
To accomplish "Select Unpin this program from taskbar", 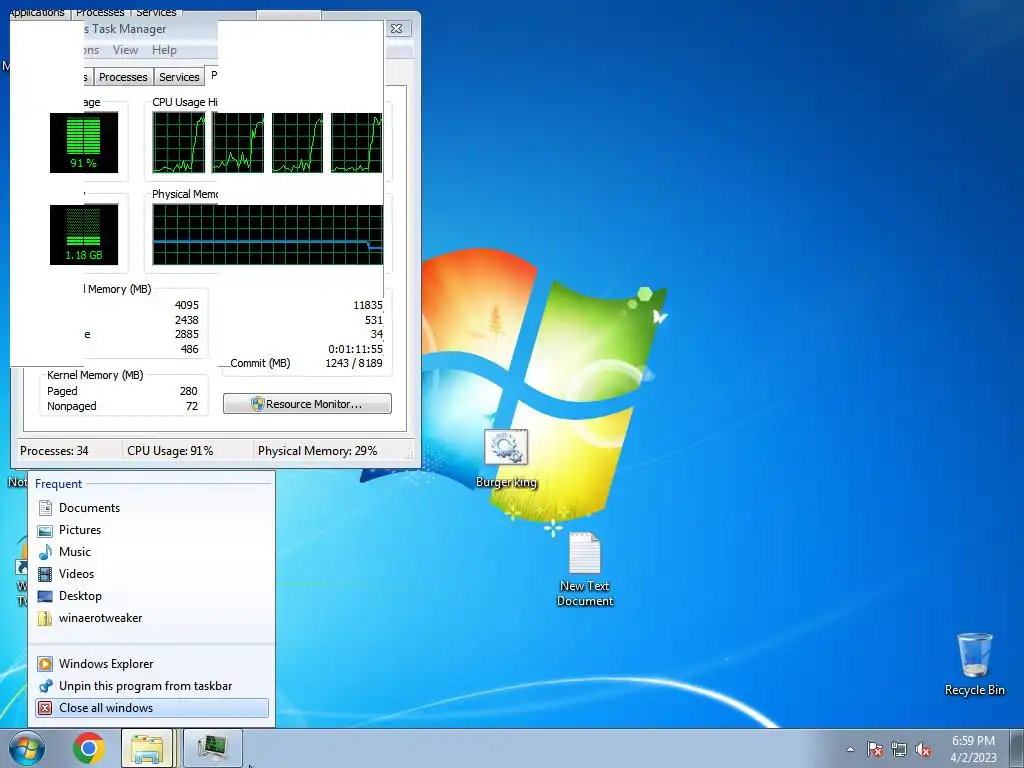I will (151, 686).
